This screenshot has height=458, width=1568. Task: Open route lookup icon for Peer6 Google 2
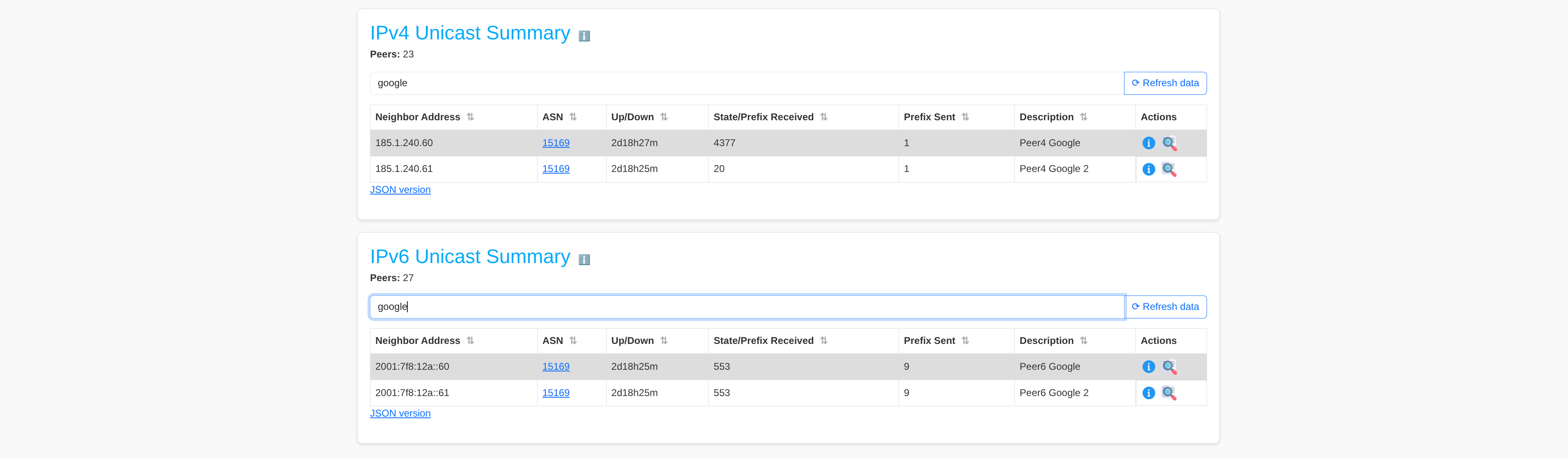1169,393
